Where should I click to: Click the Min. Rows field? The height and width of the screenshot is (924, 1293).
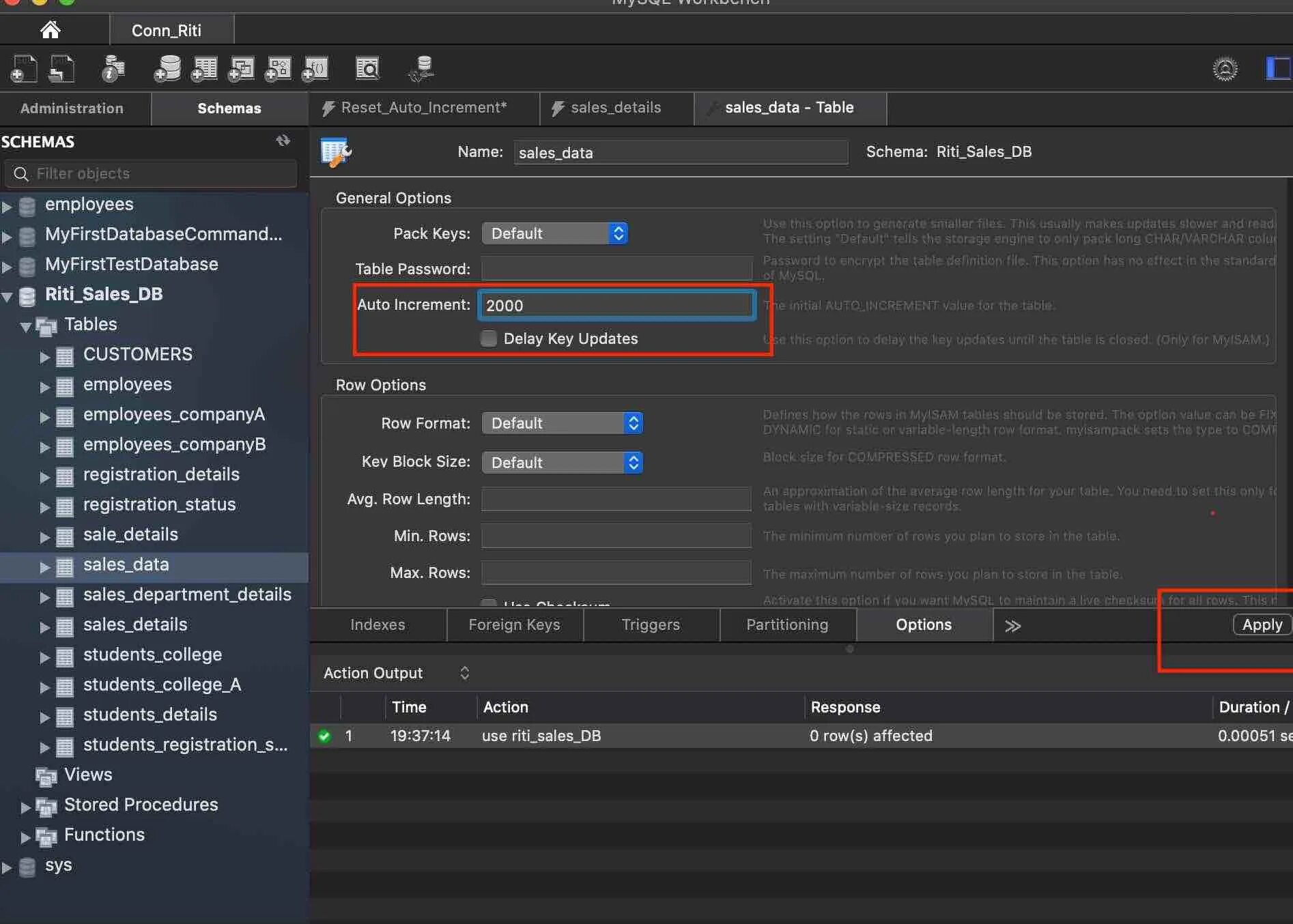[x=616, y=536]
